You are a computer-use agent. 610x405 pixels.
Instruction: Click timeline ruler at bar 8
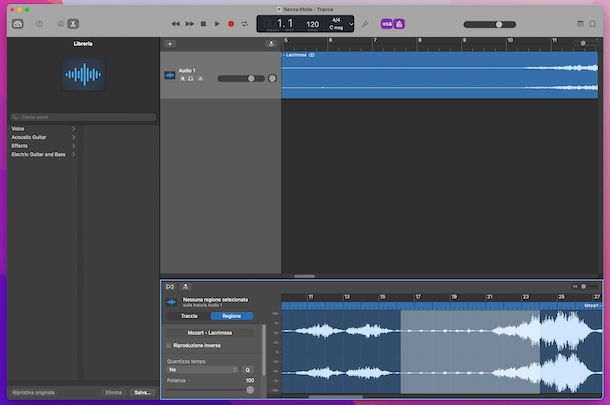419,40
